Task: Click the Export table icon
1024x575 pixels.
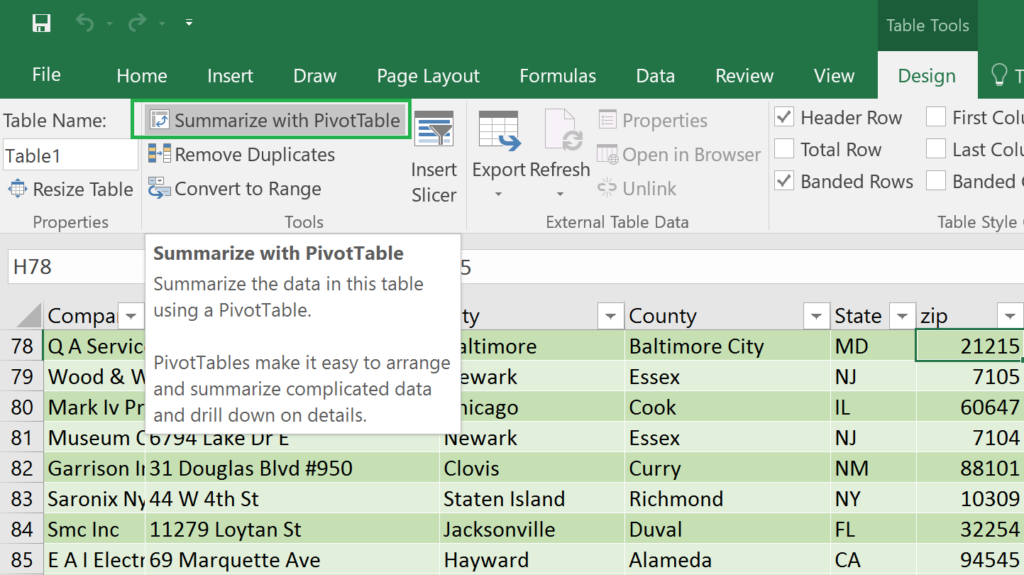Action: point(499,131)
